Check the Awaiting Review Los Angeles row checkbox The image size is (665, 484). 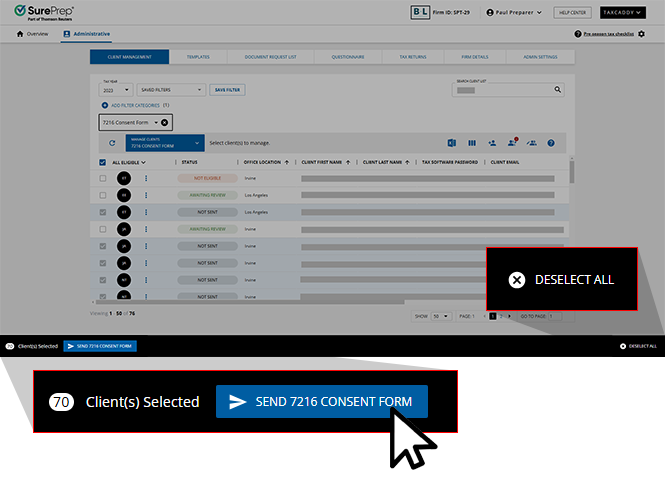103,195
